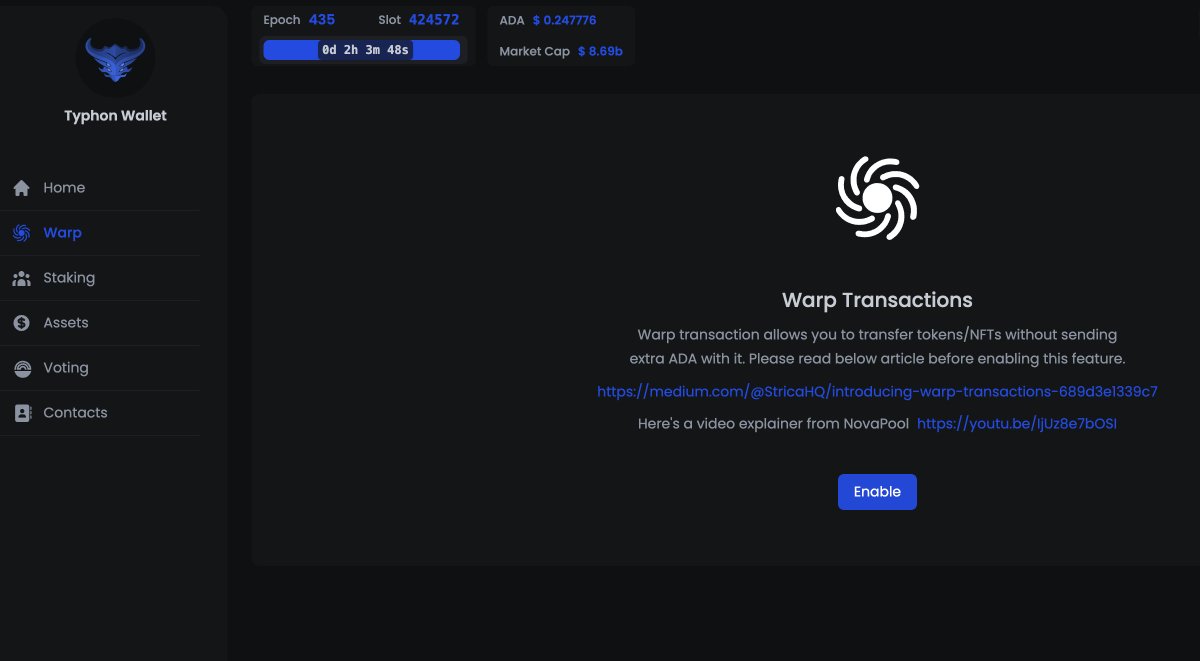Click the Slot value 424572
The image size is (1200, 661).
(434, 20)
